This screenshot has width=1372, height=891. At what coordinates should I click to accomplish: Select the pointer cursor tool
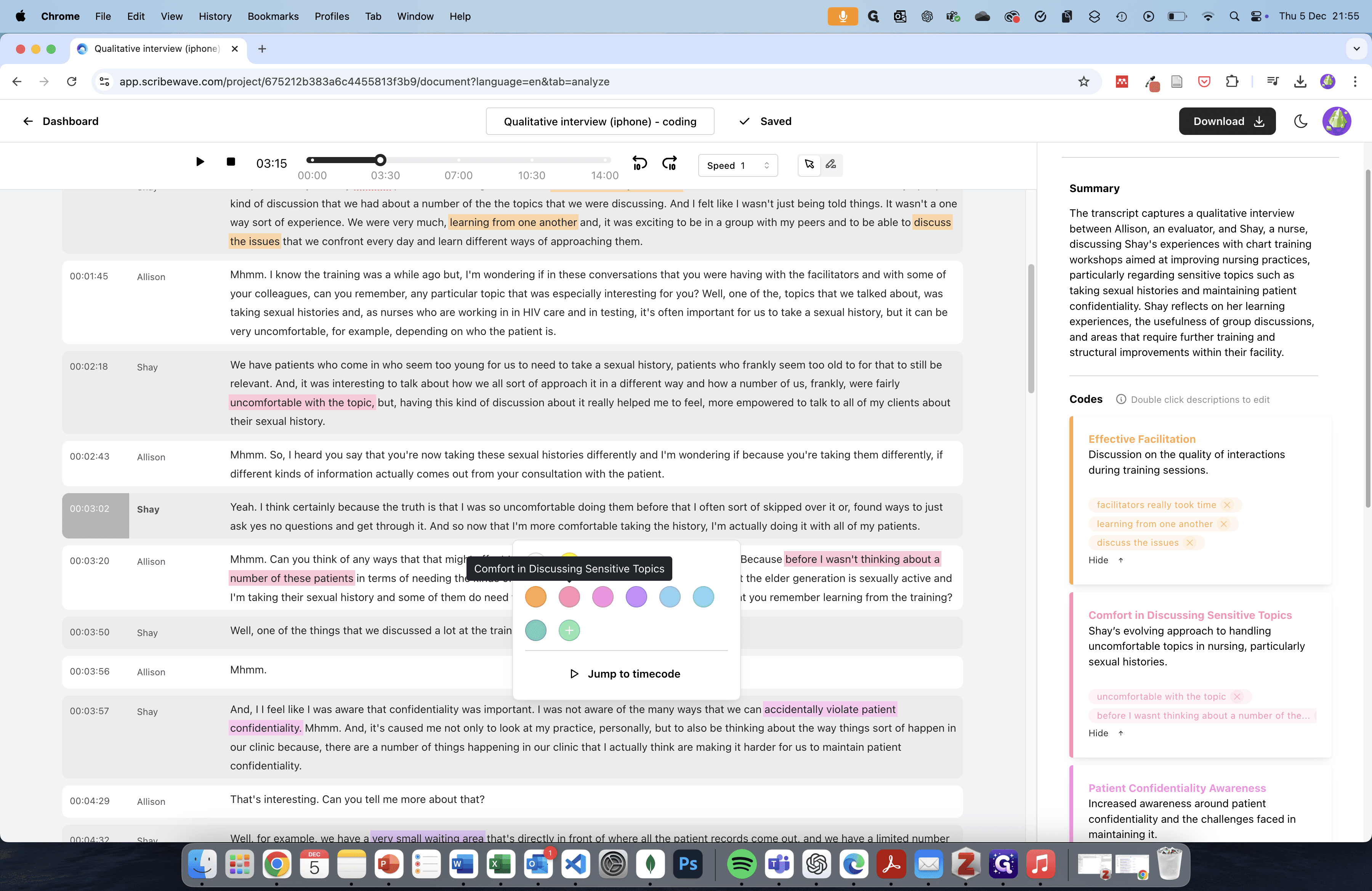809,165
